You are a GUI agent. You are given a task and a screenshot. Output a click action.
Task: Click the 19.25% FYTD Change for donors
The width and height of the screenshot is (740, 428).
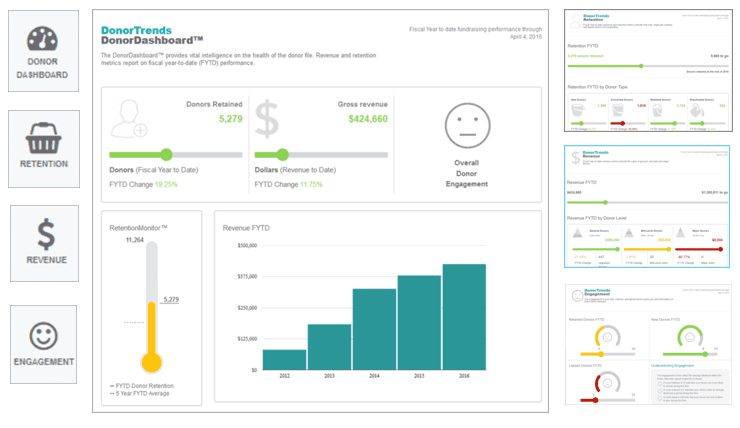pyautogui.click(x=166, y=185)
